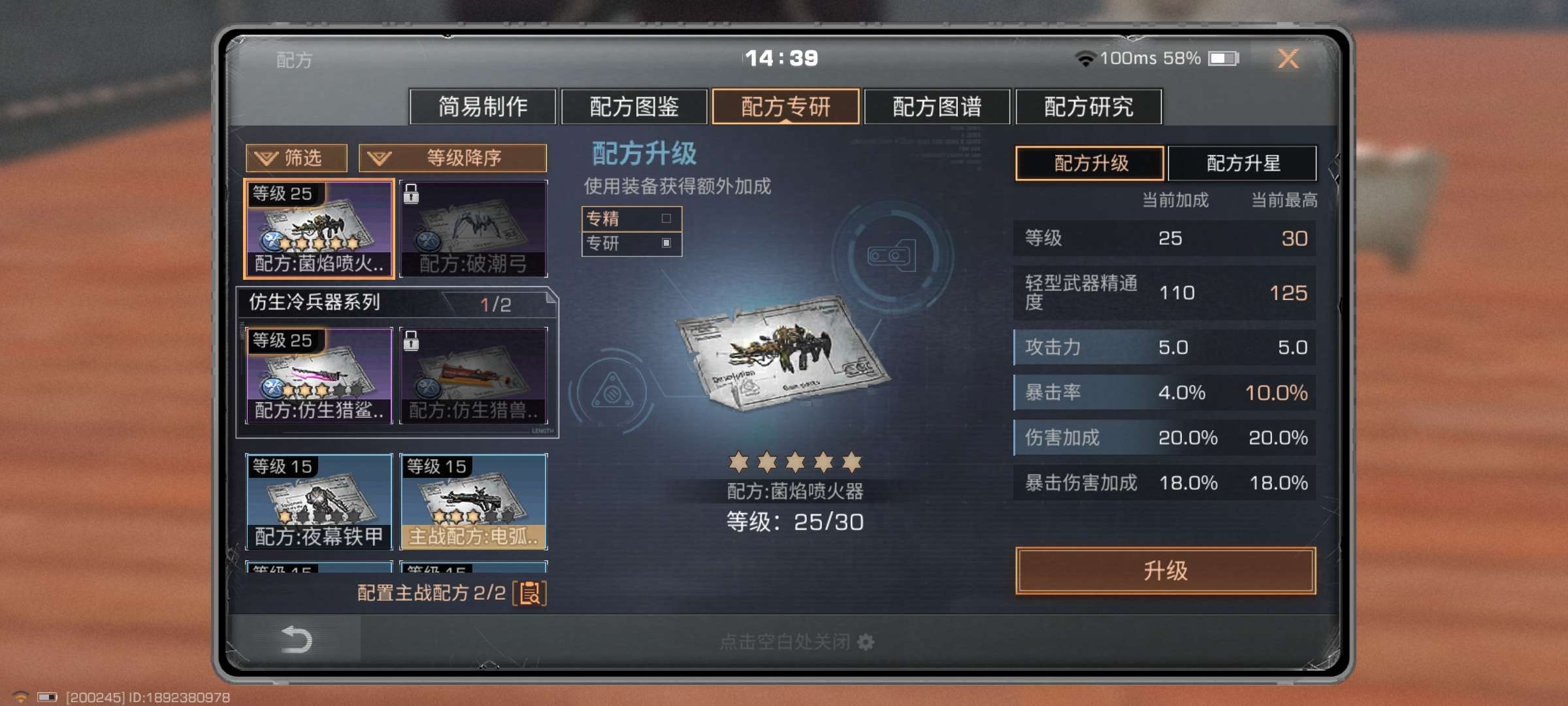This screenshot has width=1568, height=706.
Task: Tap the lock icon on 配方:破潮弓
Action: (x=411, y=193)
